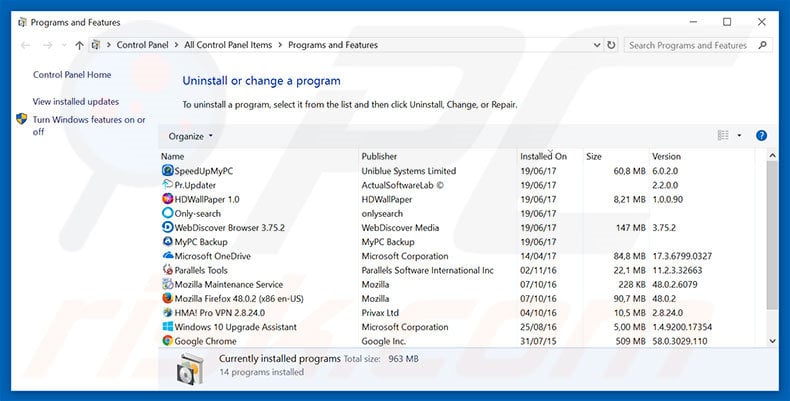Click the scrollbar up arrow
The width and height of the screenshot is (790, 401).
[772, 156]
